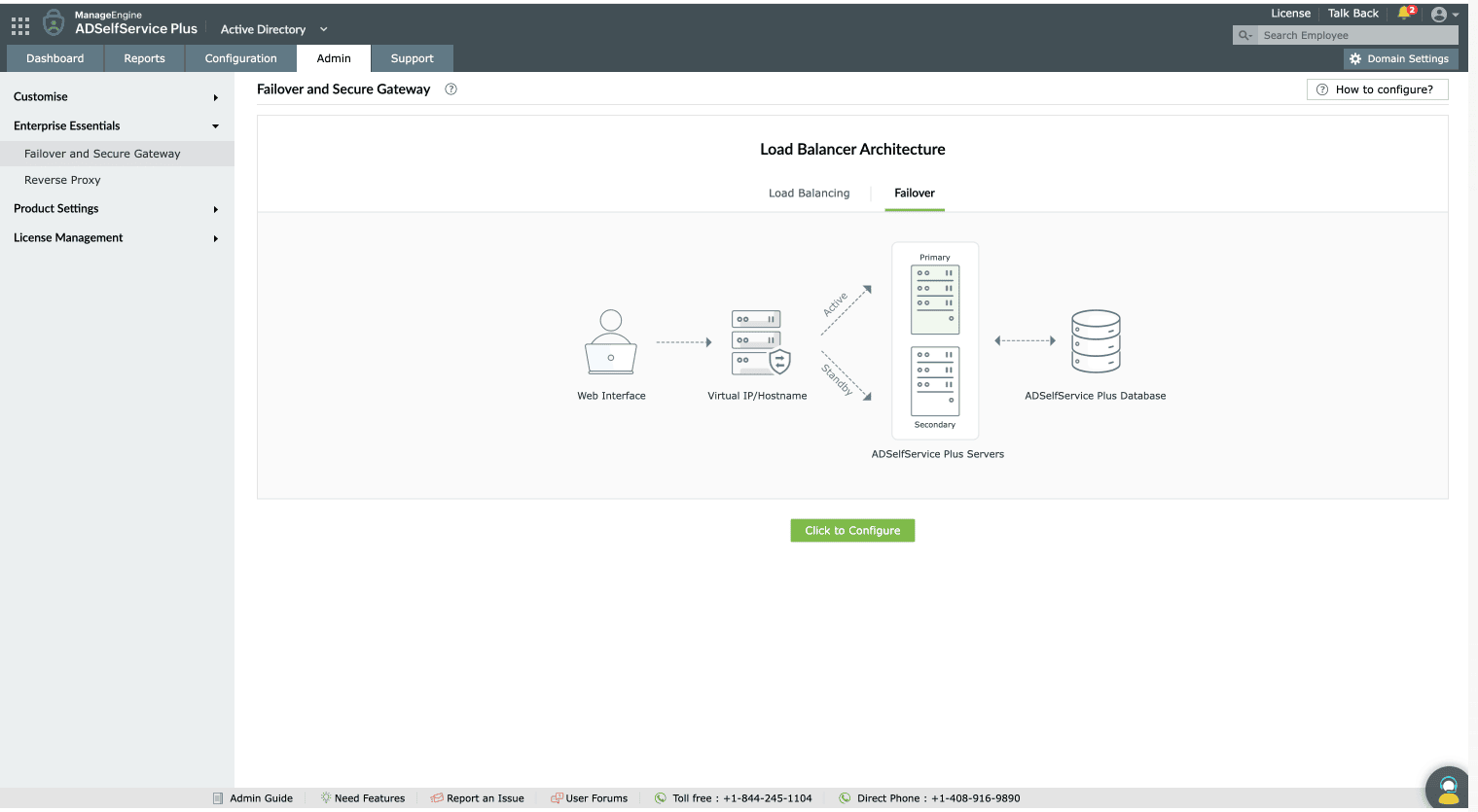Click the ADSelfService Plus Database icon

click(1096, 341)
